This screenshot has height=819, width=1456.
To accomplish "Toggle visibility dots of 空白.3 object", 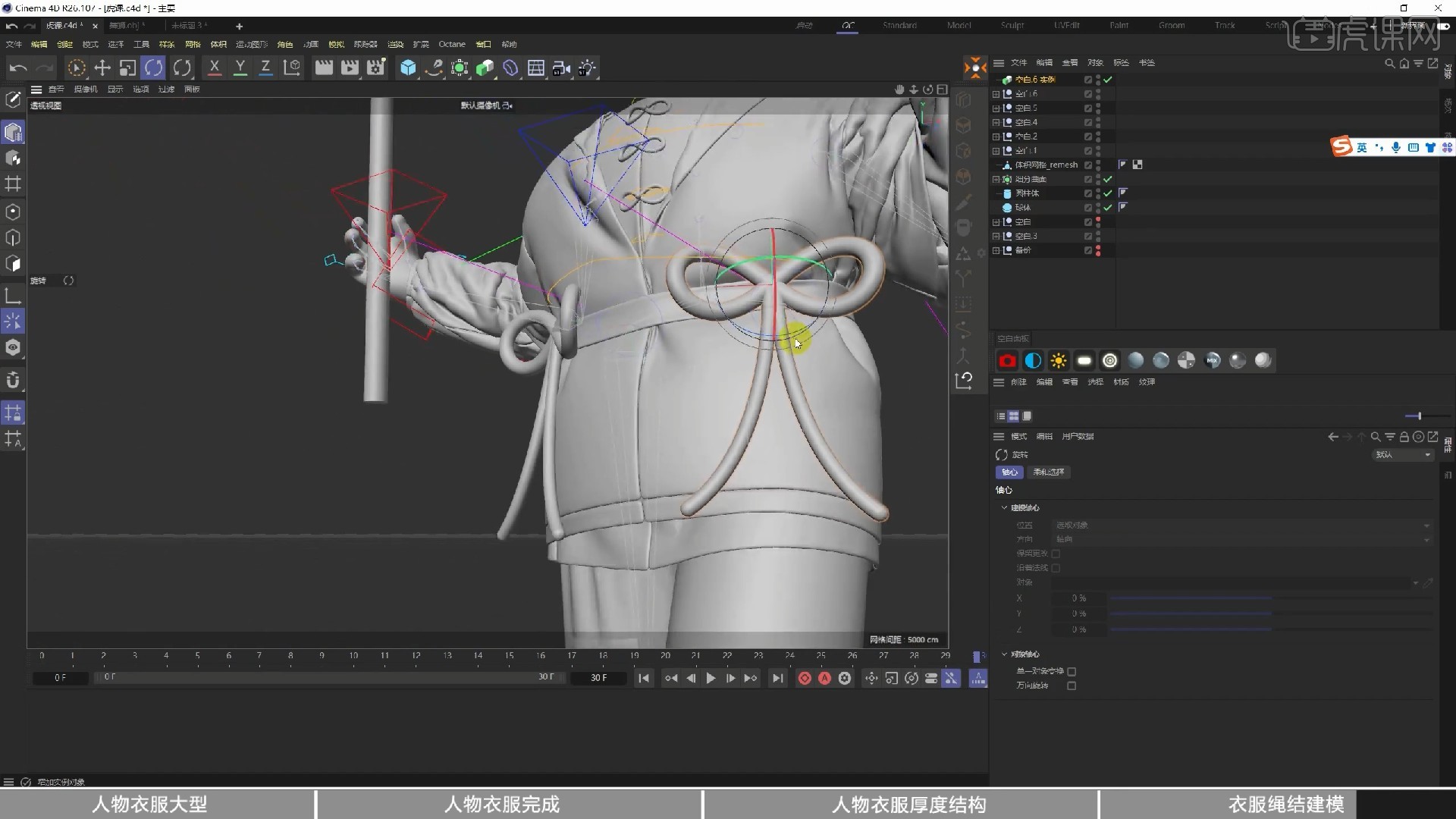I will (1098, 237).
